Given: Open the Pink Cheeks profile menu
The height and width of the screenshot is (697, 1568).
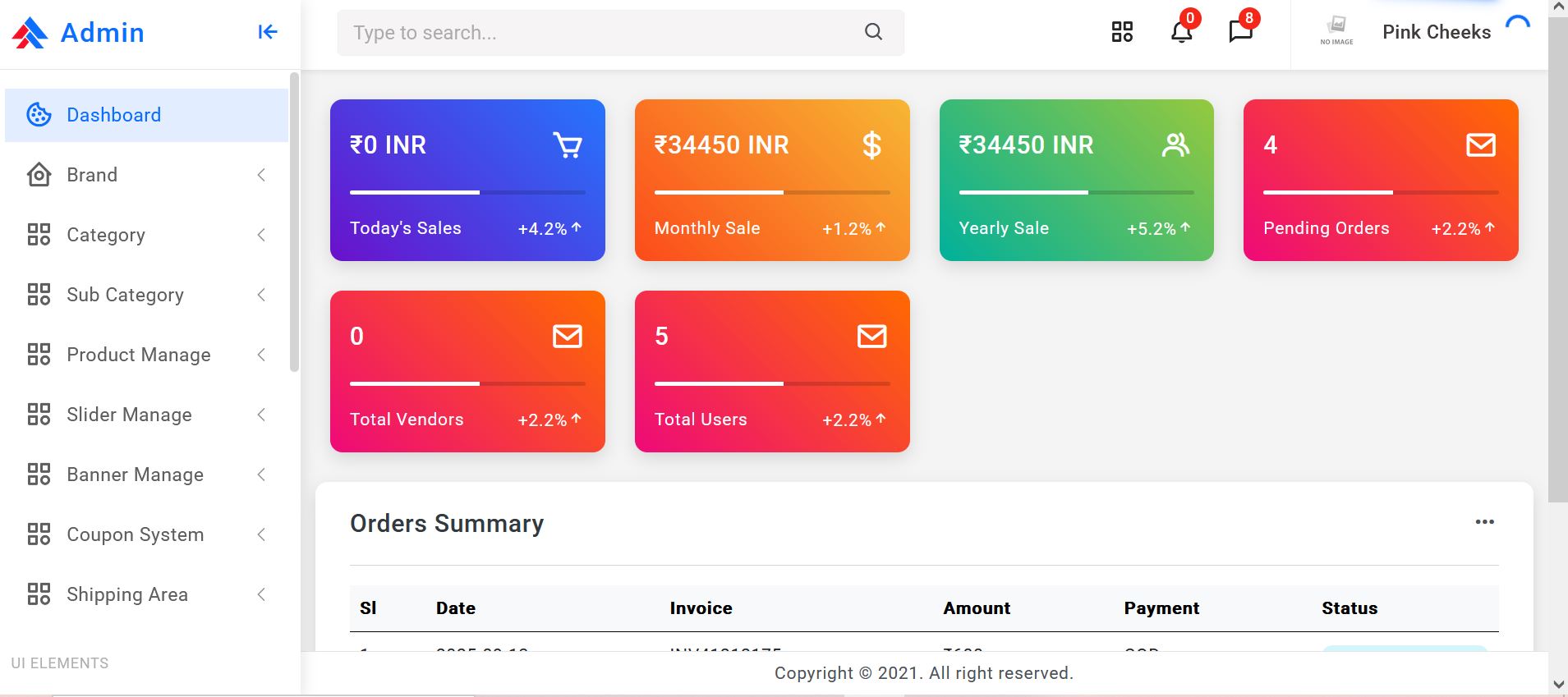Looking at the screenshot, I should (x=1436, y=32).
